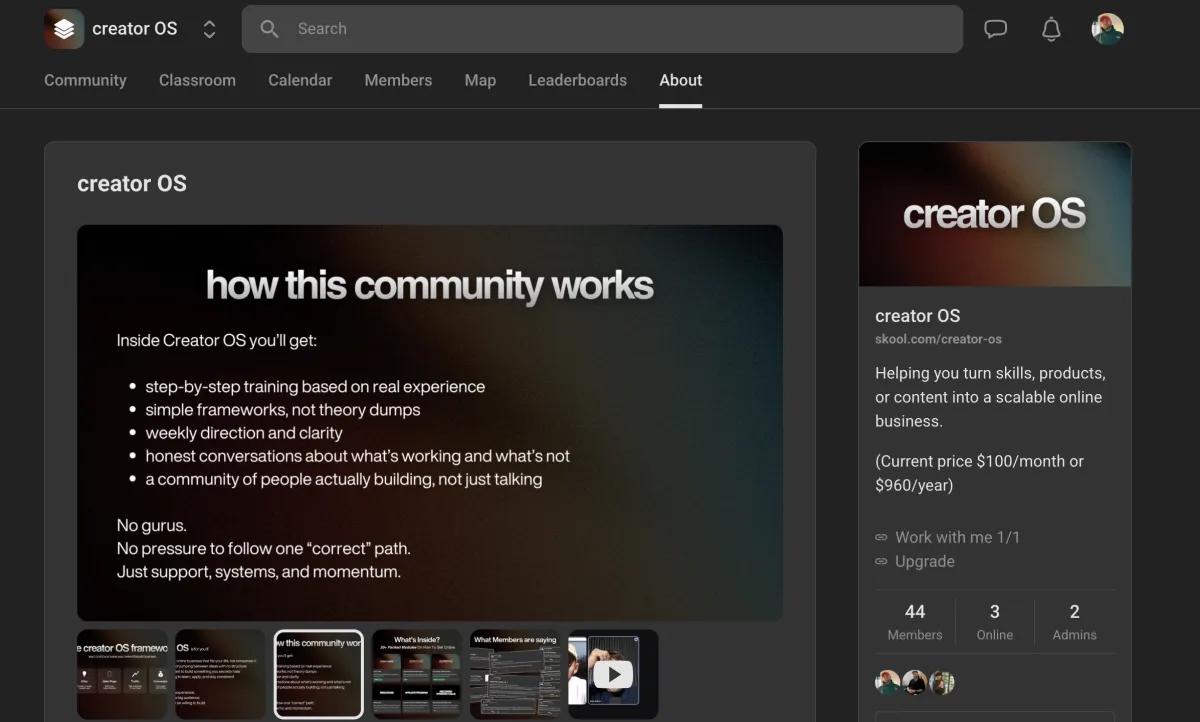Click the price text '$100/month or $960/year'
Image resolution: width=1200 pixels, height=722 pixels.
coord(979,473)
